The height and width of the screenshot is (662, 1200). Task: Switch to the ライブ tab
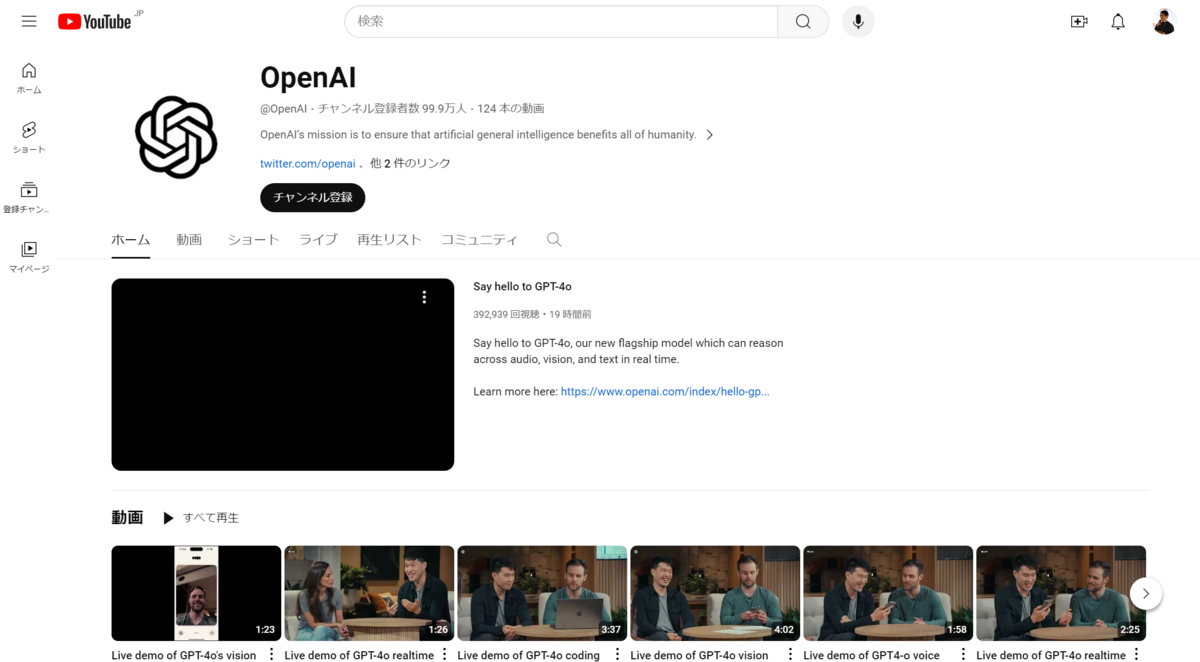(318, 240)
